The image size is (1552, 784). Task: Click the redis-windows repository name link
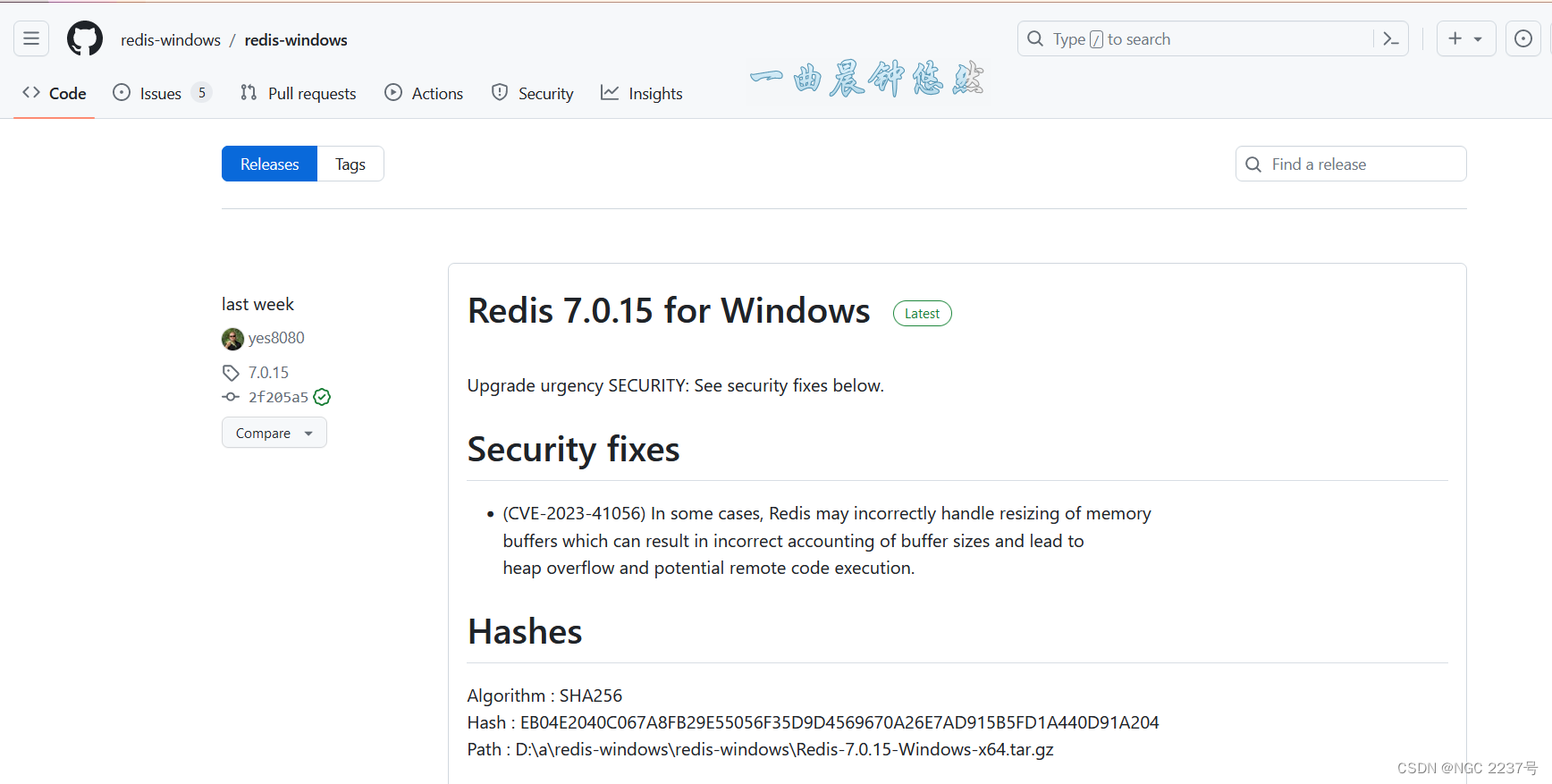(296, 40)
